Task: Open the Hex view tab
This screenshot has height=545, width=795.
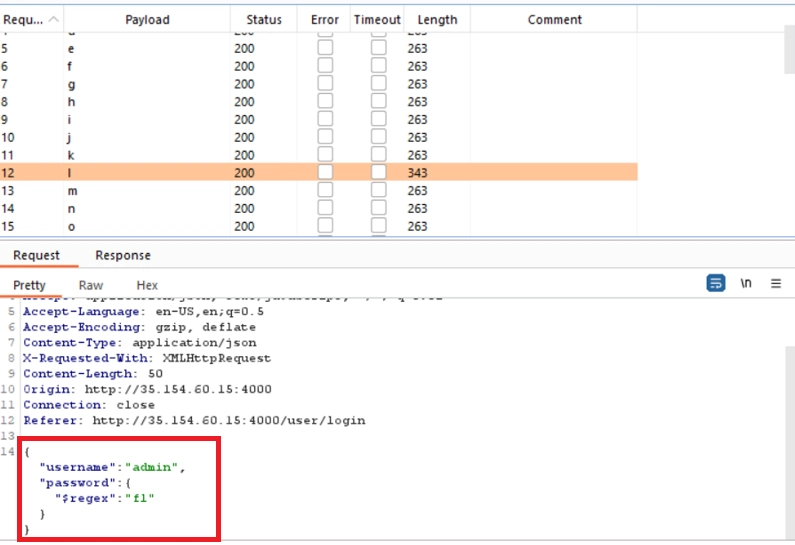Action: click(147, 285)
